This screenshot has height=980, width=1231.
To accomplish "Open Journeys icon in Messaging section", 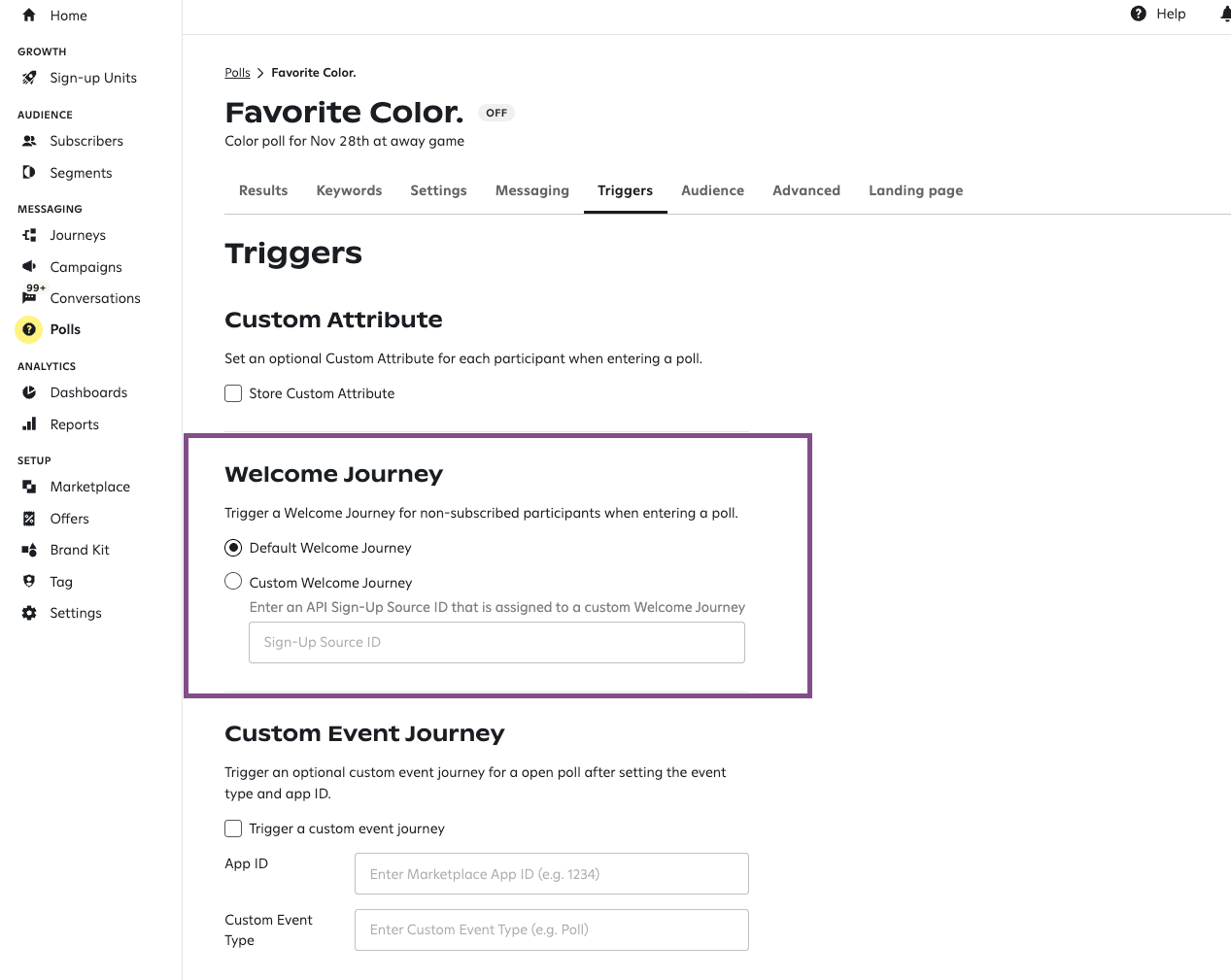I will [x=29, y=235].
